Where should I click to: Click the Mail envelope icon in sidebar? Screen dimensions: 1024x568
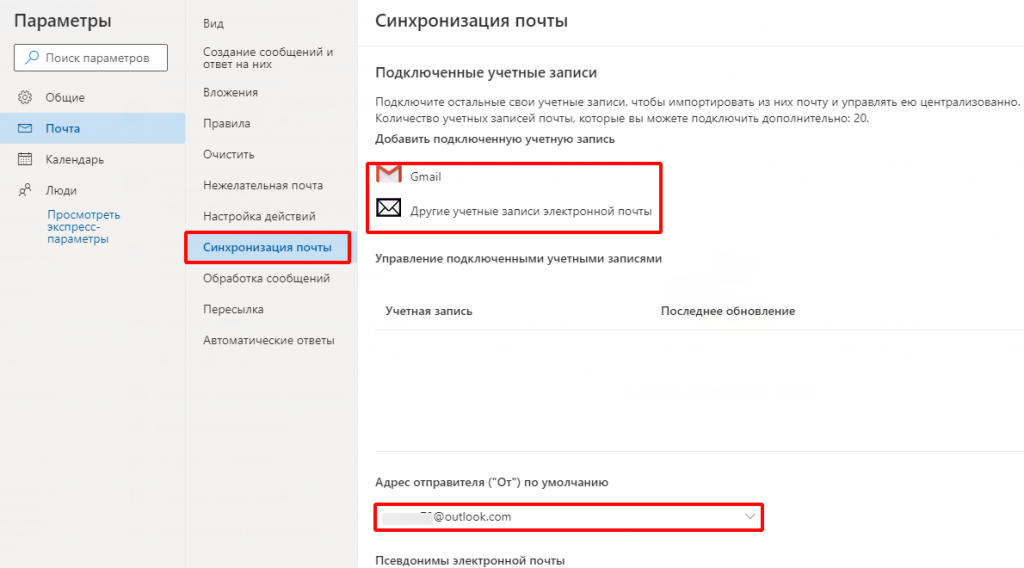pyautogui.click(x=26, y=128)
